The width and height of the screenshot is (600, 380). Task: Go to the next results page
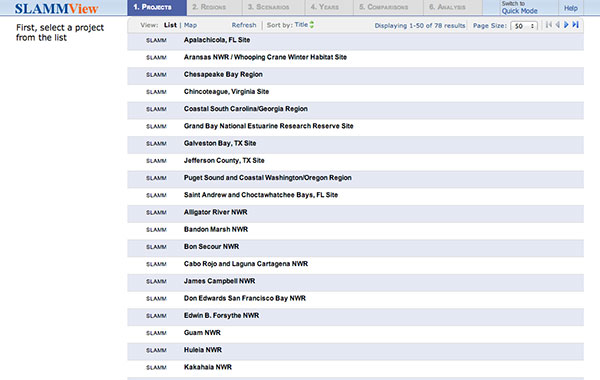tap(566, 25)
